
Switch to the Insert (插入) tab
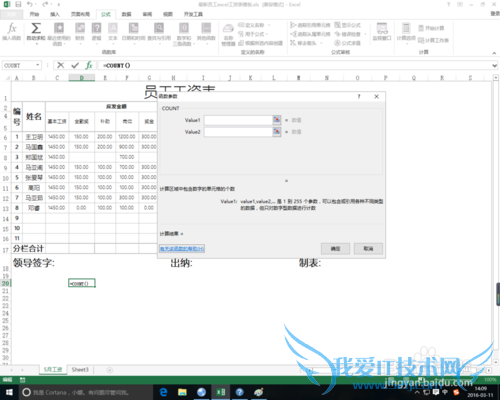[x=55, y=14]
